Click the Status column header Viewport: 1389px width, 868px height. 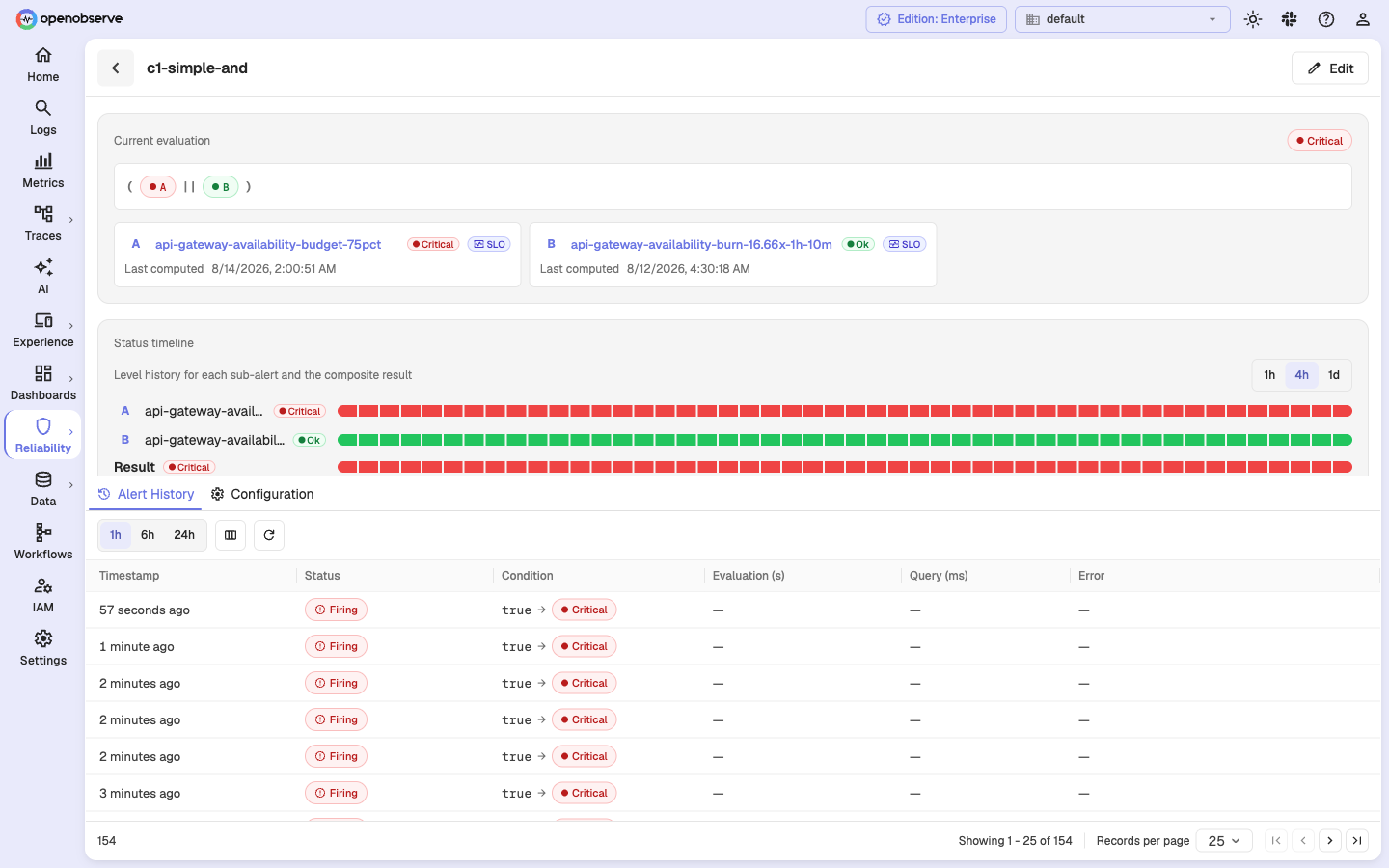(x=322, y=576)
